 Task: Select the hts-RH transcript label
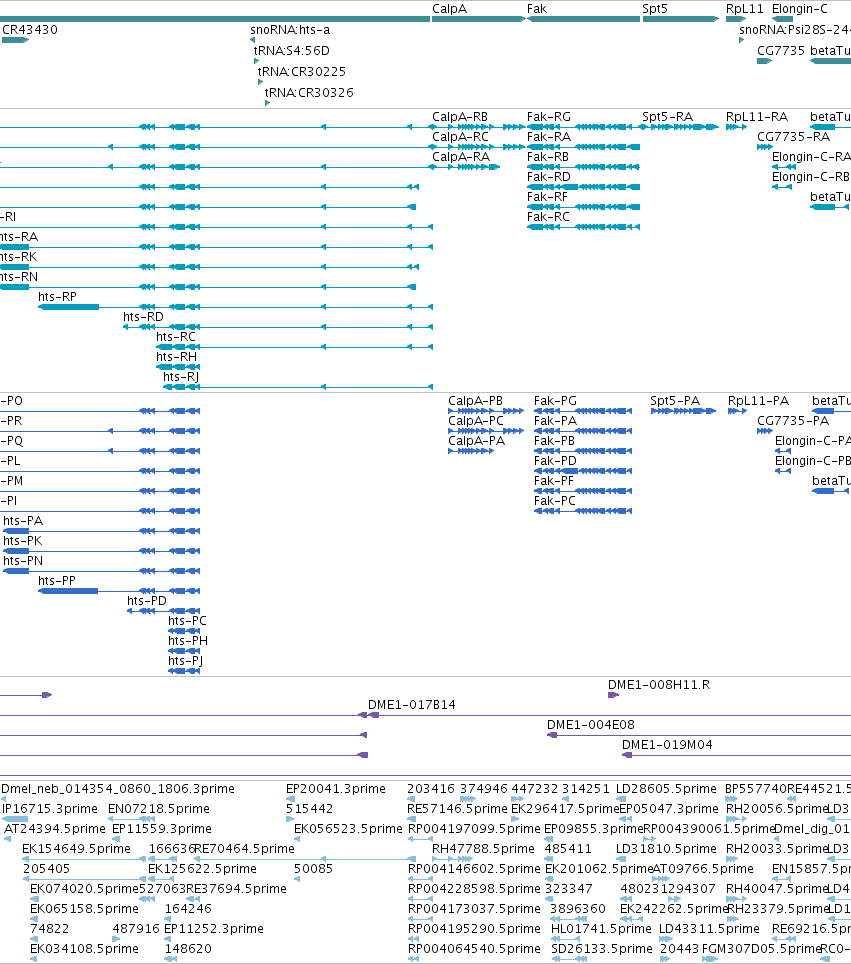176,357
